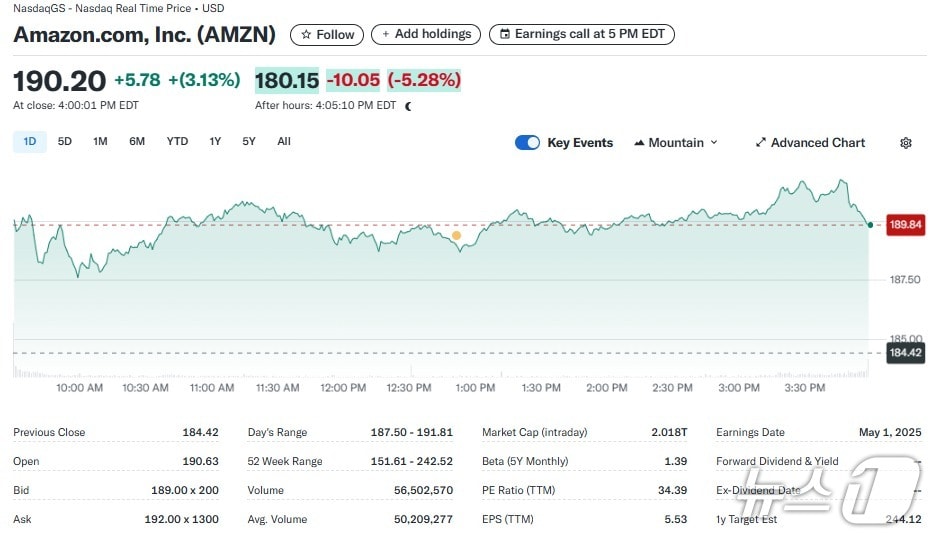Click the Earnings call at 5 PM EDT button
934x538 pixels.
pos(582,34)
